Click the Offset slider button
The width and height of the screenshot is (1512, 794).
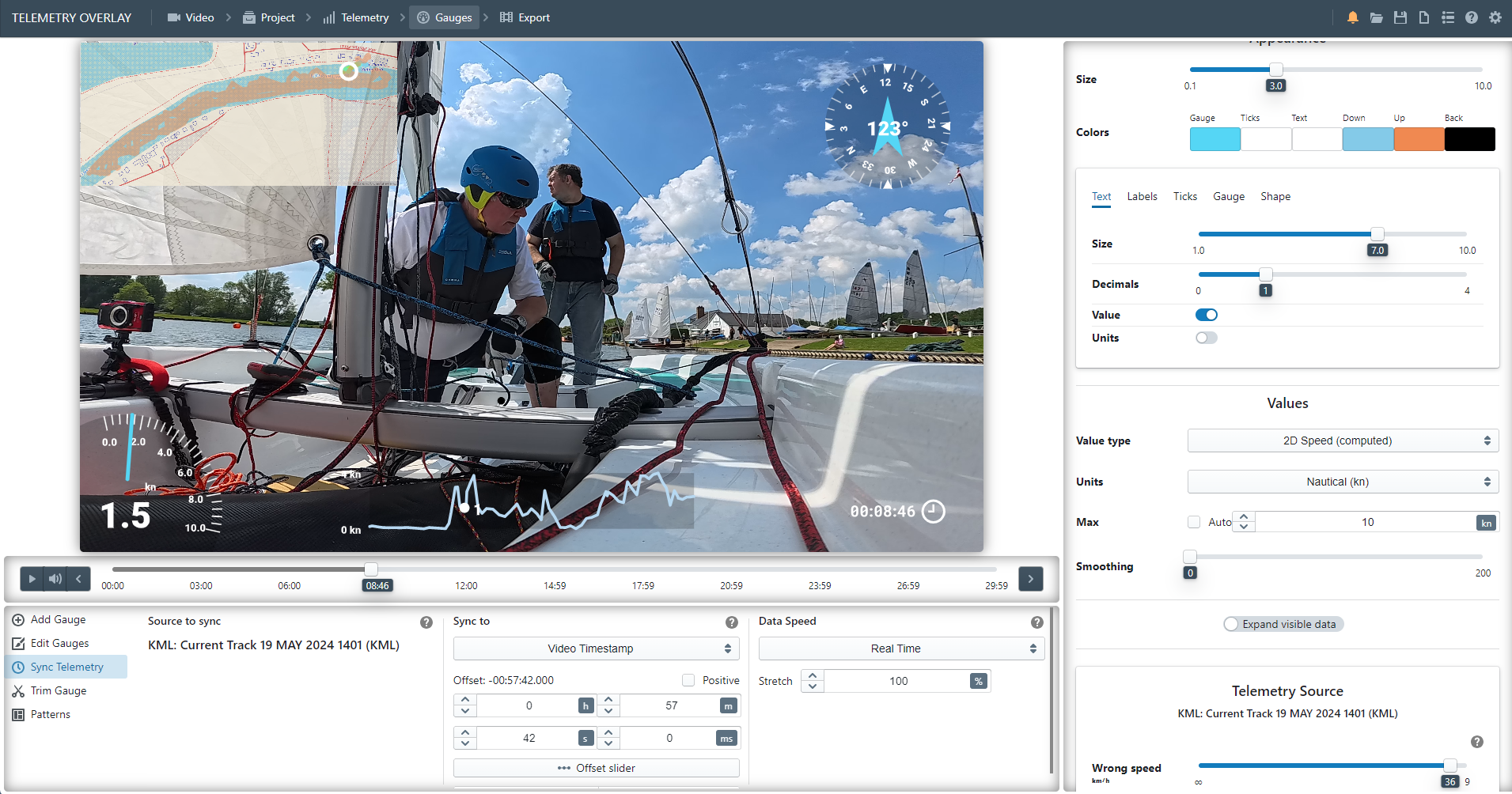click(596, 768)
